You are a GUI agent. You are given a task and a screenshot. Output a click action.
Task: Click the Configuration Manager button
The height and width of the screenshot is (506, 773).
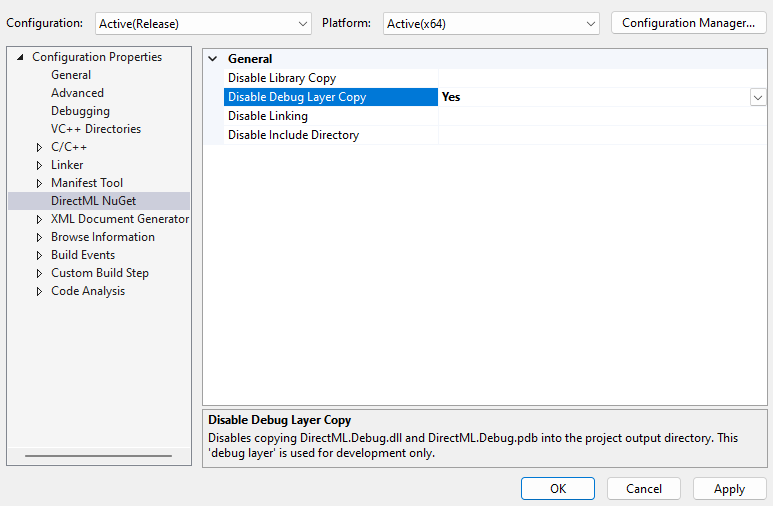point(689,23)
